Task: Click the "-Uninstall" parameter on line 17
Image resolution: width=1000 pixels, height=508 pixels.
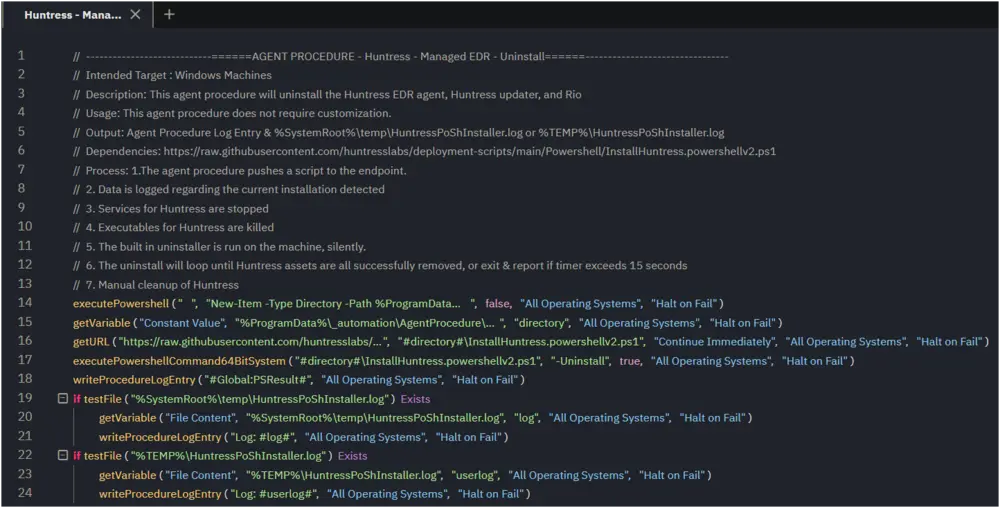Action: pyautogui.click(x=580, y=361)
